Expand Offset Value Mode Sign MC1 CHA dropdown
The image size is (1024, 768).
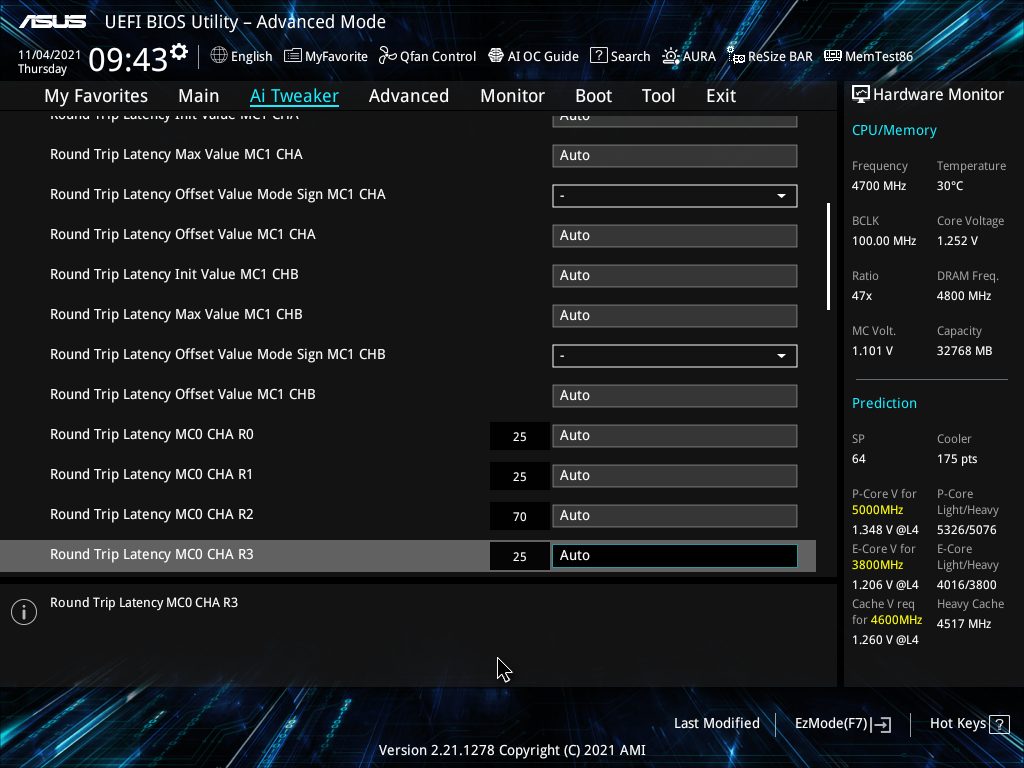point(675,196)
